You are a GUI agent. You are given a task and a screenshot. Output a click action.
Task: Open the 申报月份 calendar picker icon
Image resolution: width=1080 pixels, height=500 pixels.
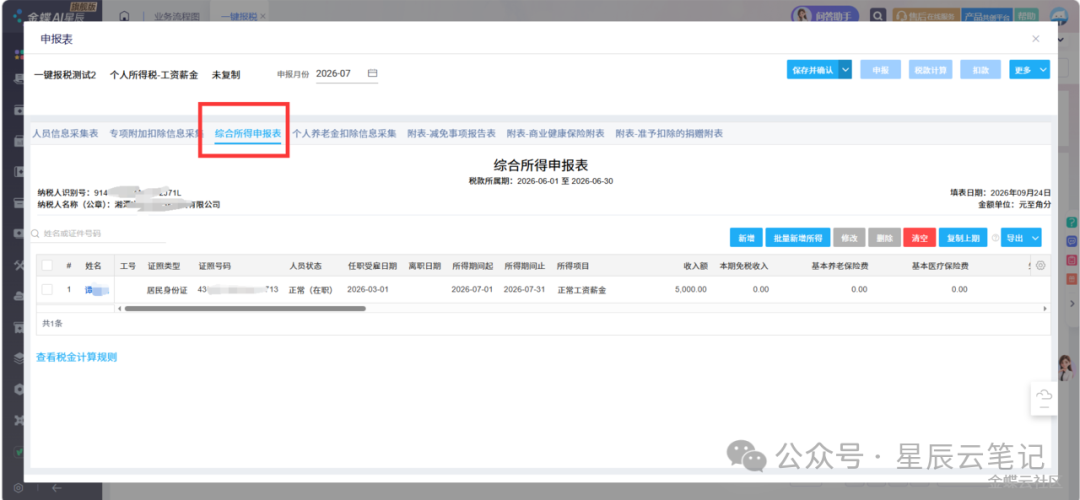[x=373, y=73]
